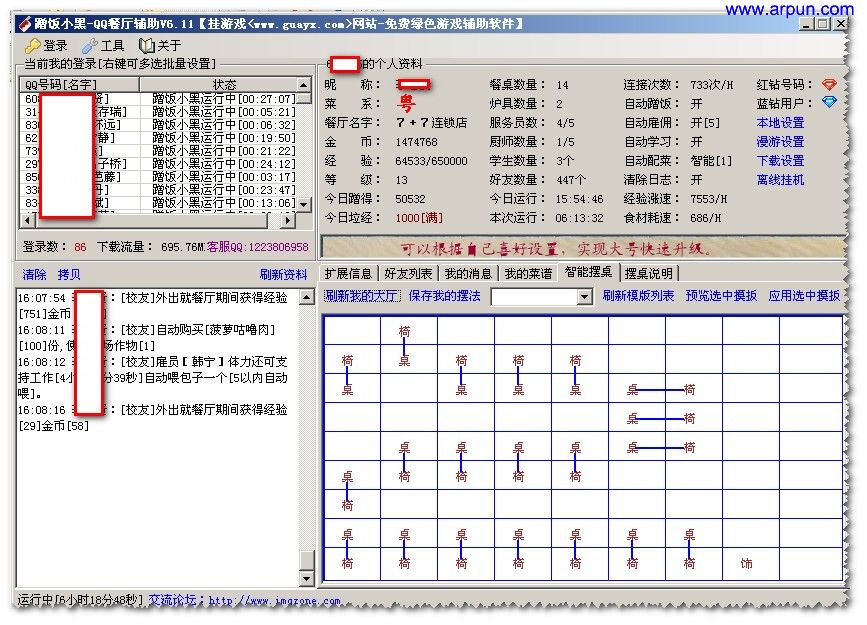867x625 pixels.
Task: Open the 登录 login menu
Action: point(47,45)
